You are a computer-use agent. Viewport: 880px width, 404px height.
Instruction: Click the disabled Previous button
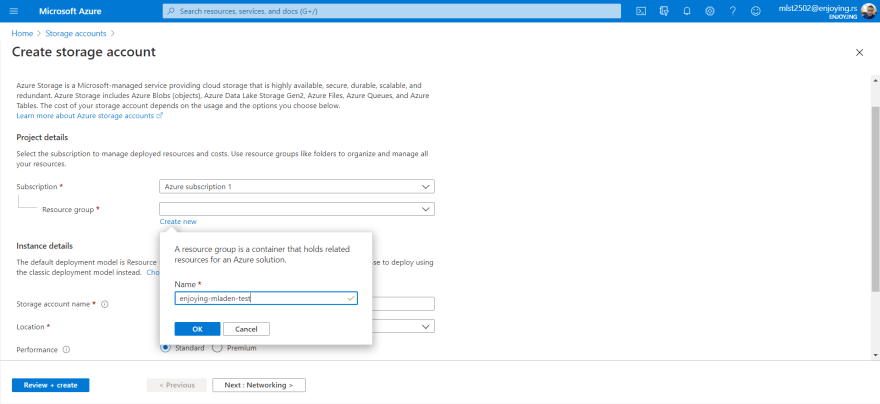click(x=177, y=385)
